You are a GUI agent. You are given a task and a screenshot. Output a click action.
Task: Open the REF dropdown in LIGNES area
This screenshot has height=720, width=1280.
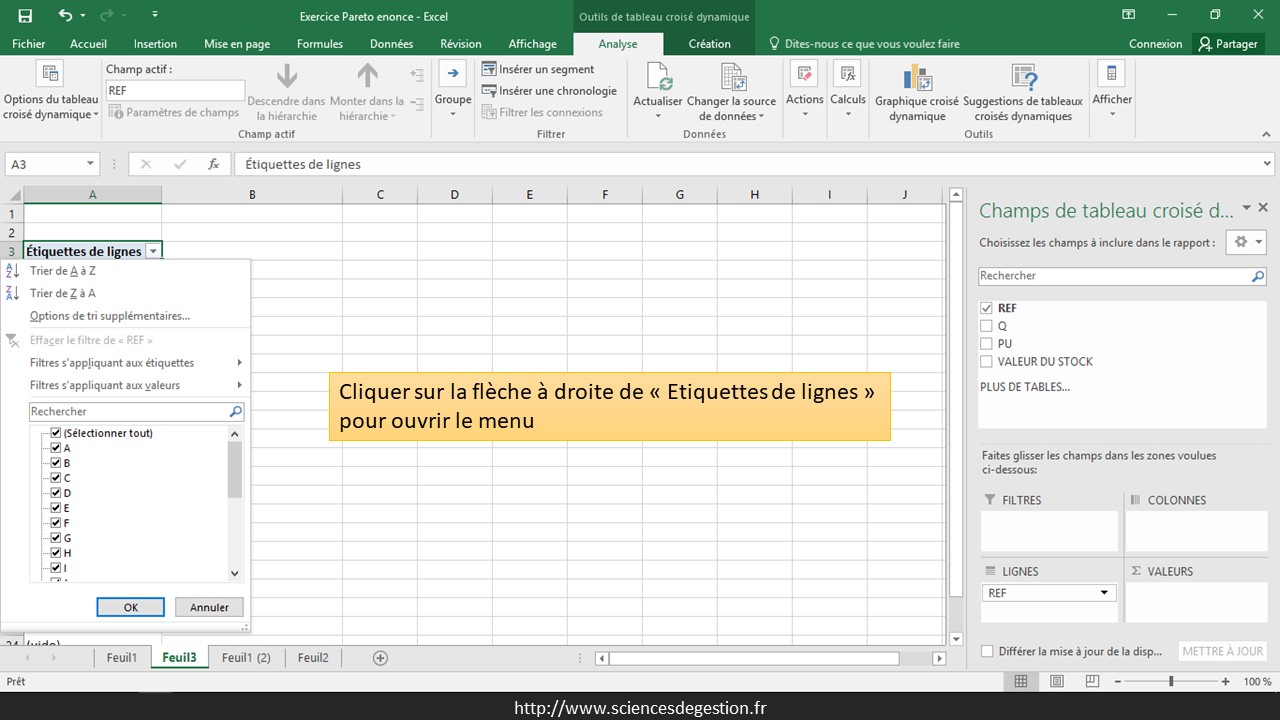1104,593
